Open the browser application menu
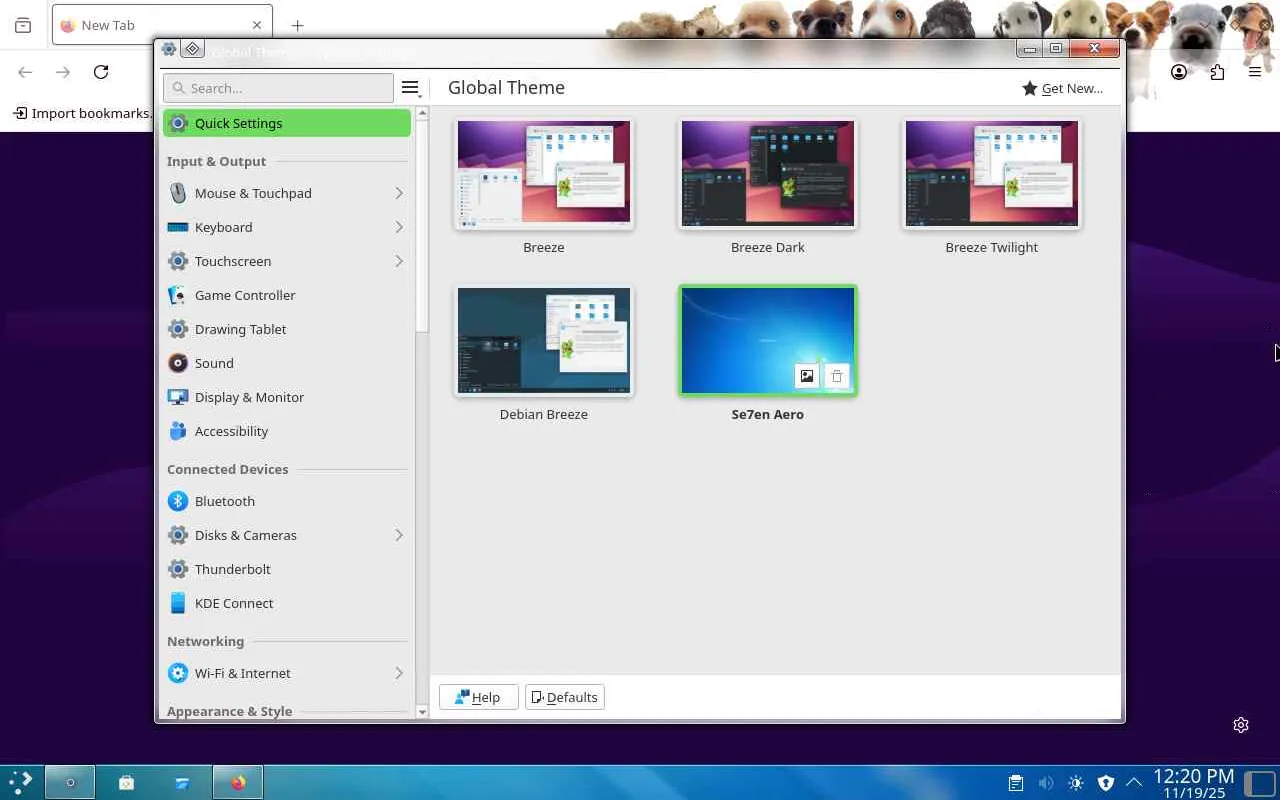 click(1255, 72)
